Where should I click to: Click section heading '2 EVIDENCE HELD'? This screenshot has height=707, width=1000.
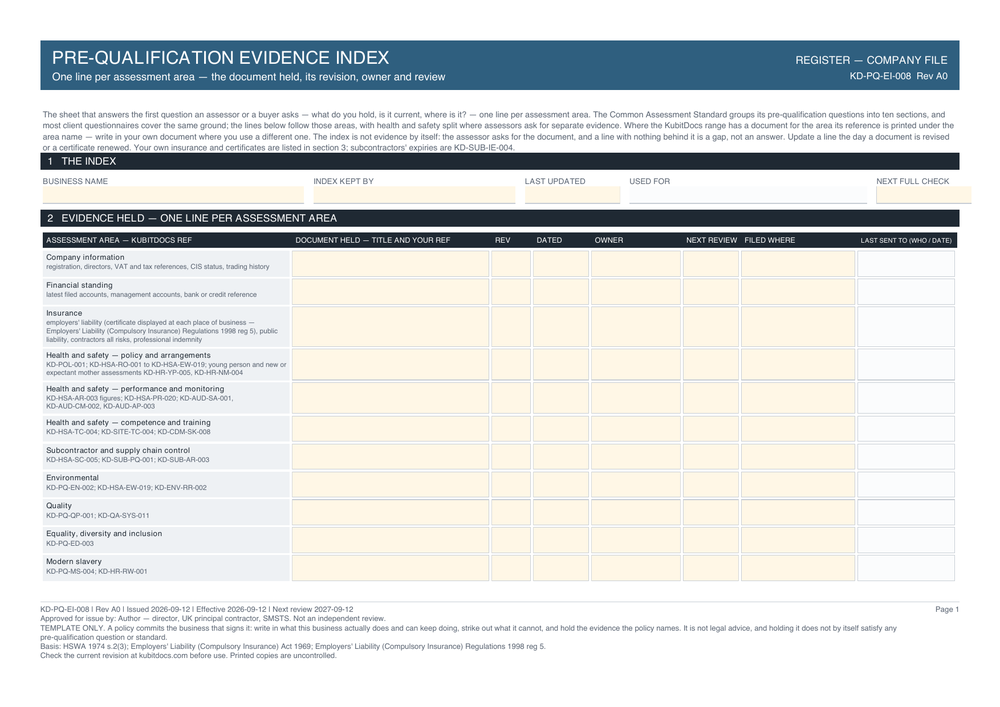coord(192,218)
